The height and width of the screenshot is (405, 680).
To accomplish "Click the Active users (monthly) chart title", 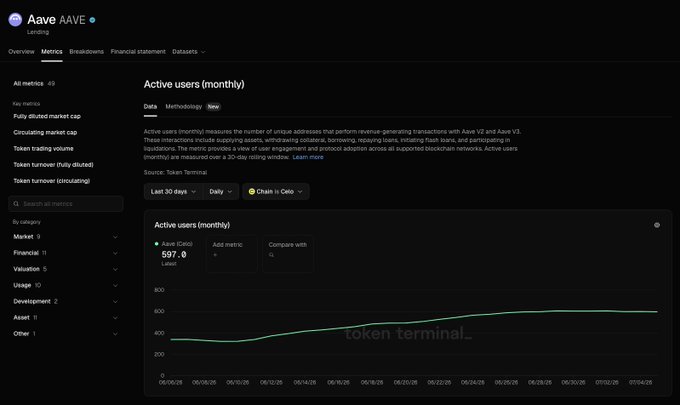I will click(192, 225).
